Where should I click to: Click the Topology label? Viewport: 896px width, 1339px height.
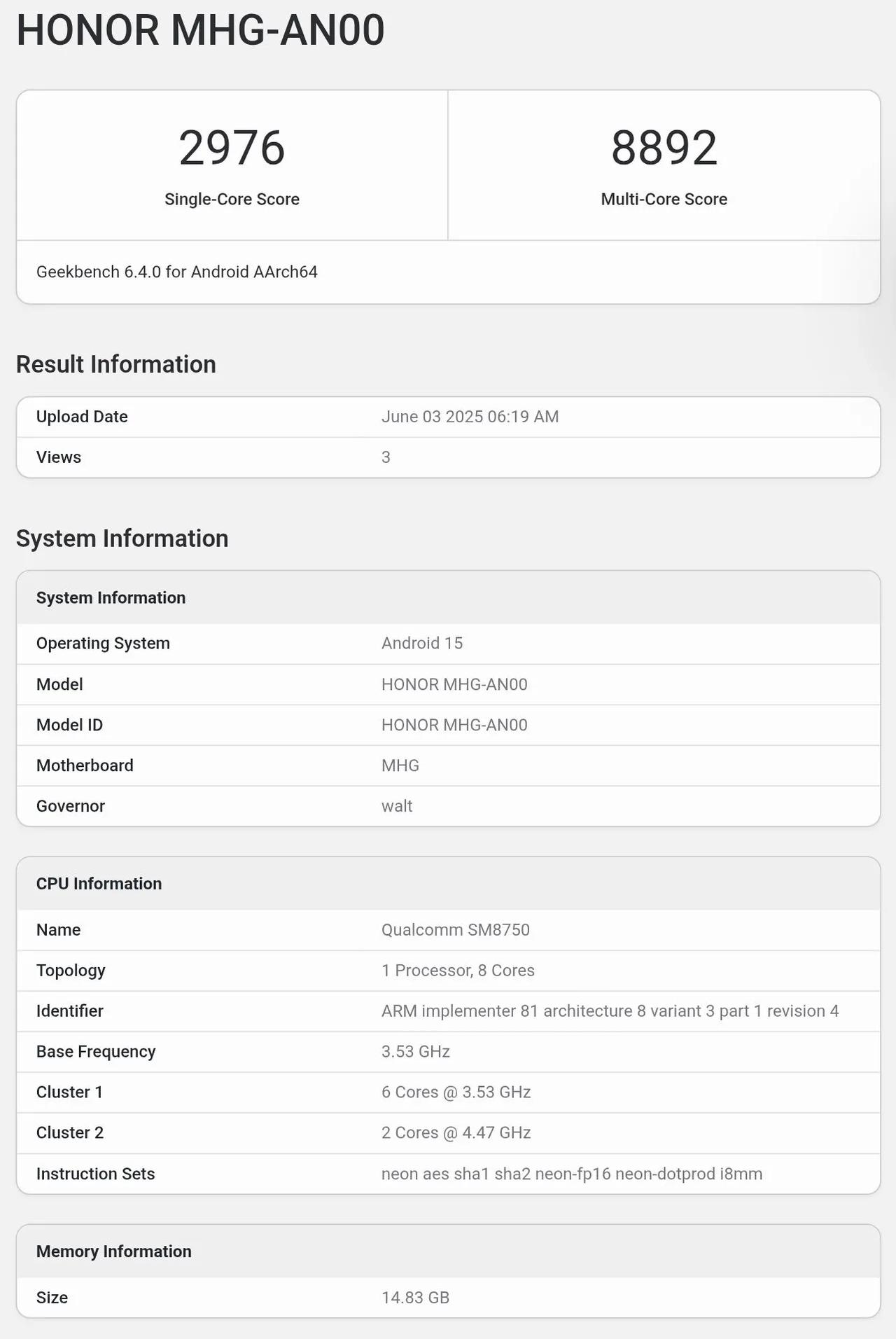pos(71,971)
